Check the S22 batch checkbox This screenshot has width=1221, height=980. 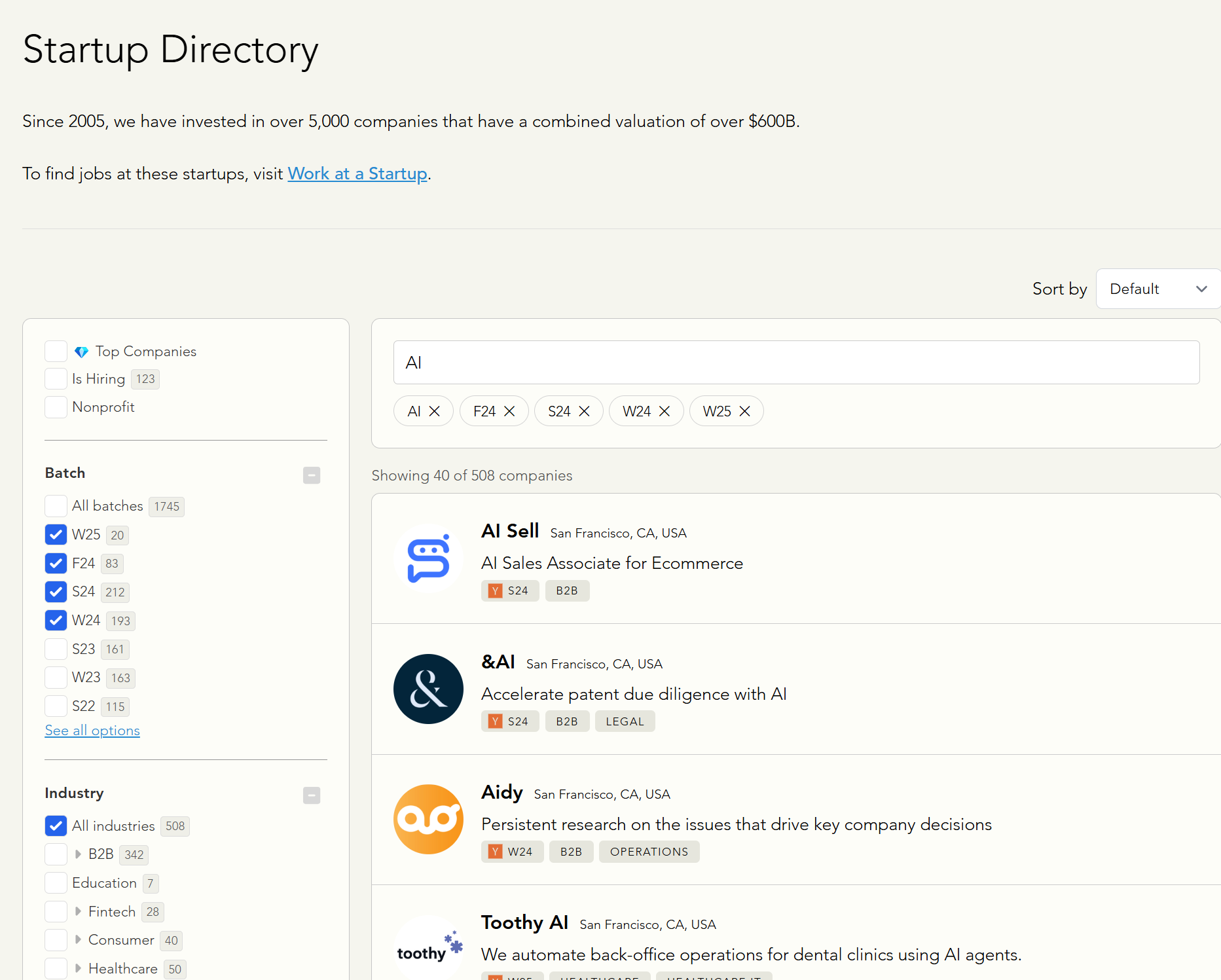coord(56,706)
